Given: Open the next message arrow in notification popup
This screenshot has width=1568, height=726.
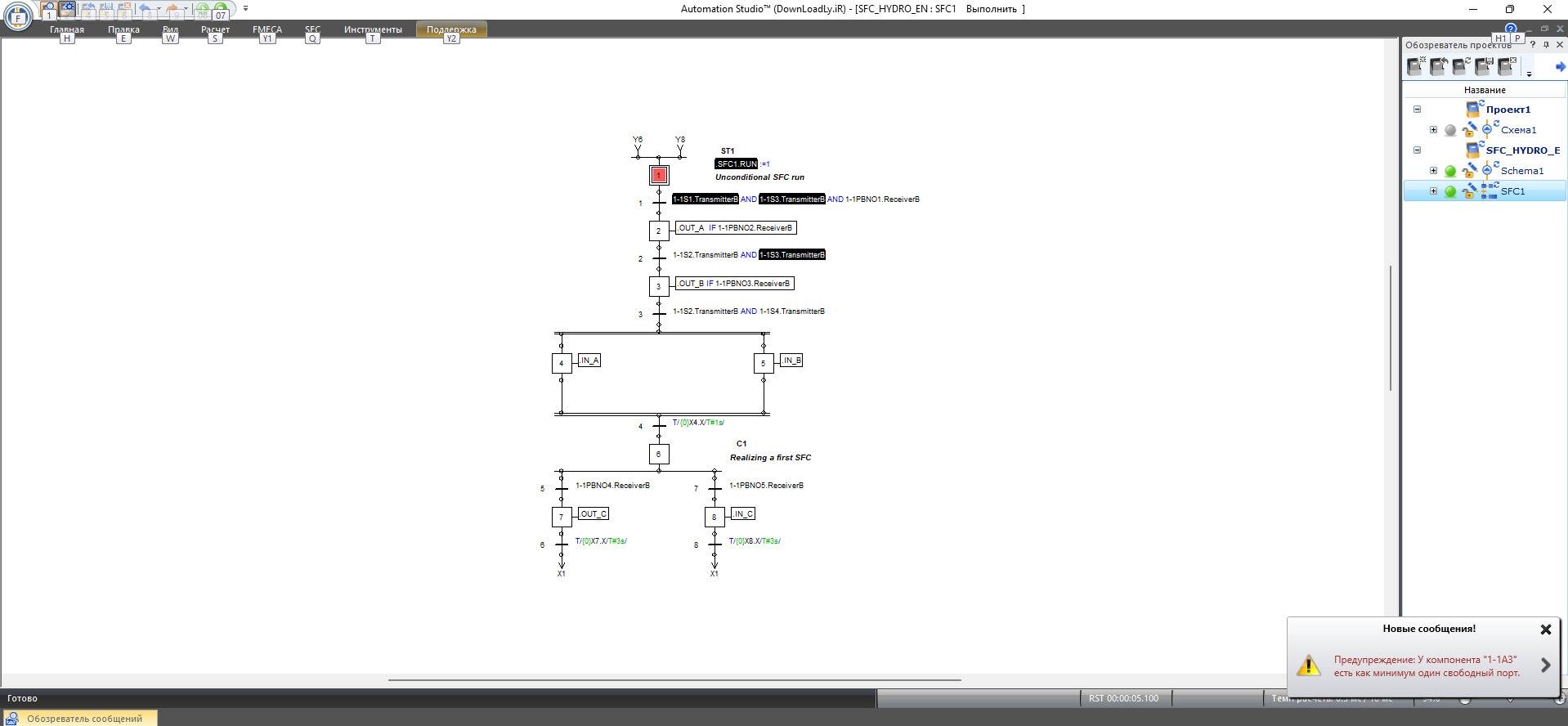Looking at the screenshot, I should coord(1545,665).
